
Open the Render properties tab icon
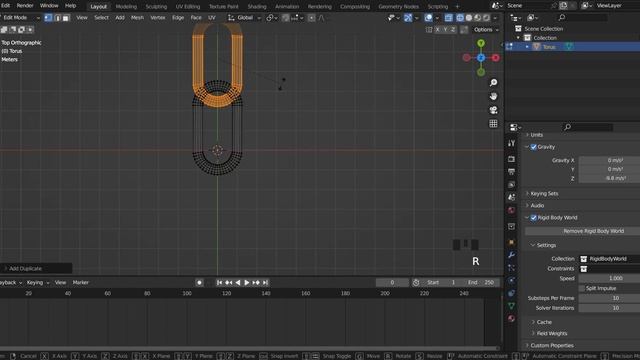(x=511, y=159)
